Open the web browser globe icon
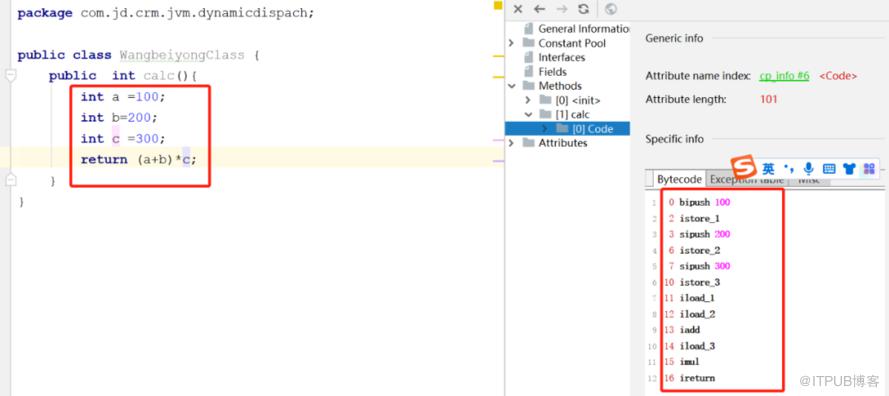Image resolution: width=889 pixels, height=396 pixels. 611,9
